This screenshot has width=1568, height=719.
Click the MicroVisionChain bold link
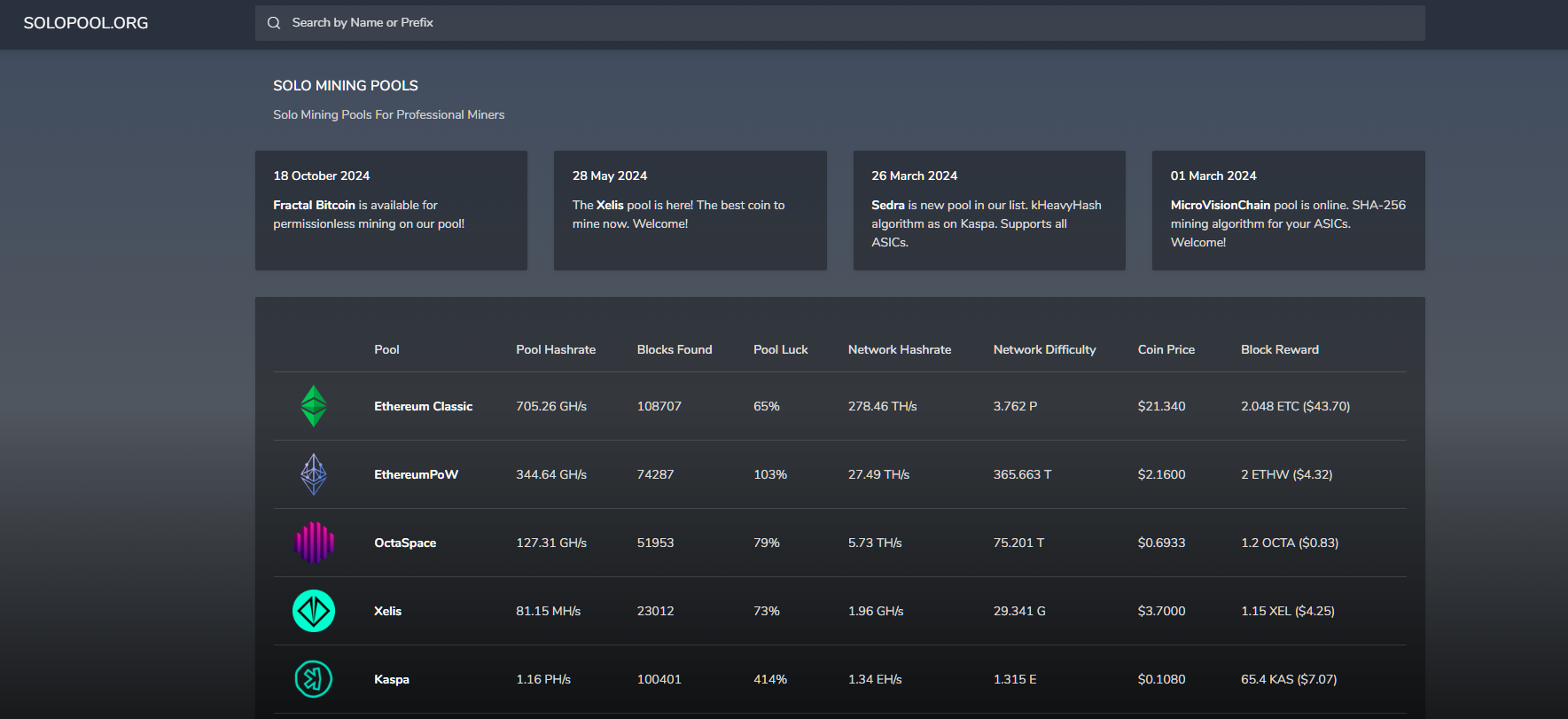click(x=1221, y=205)
